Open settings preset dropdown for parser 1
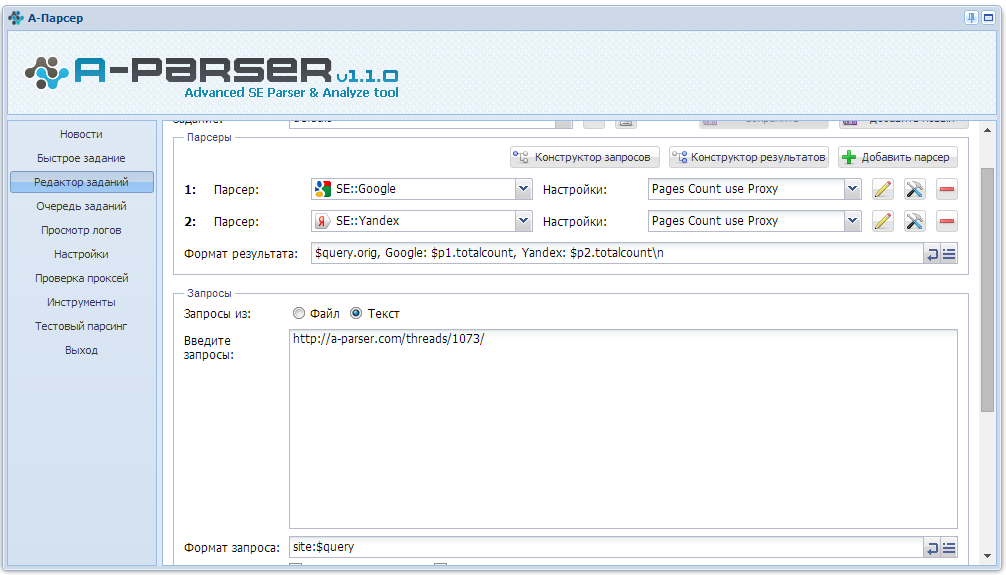Screen dimensions: 1006x575 click(x=852, y=189)
